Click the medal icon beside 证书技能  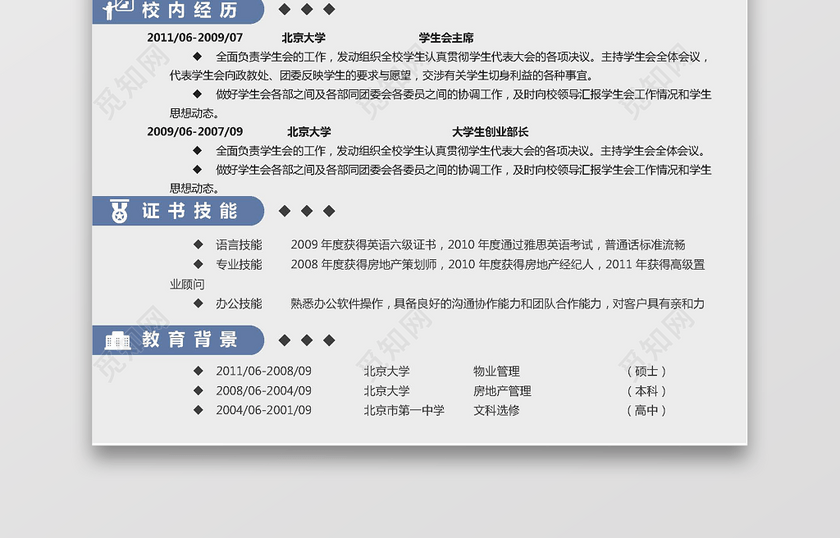(119, 211)
